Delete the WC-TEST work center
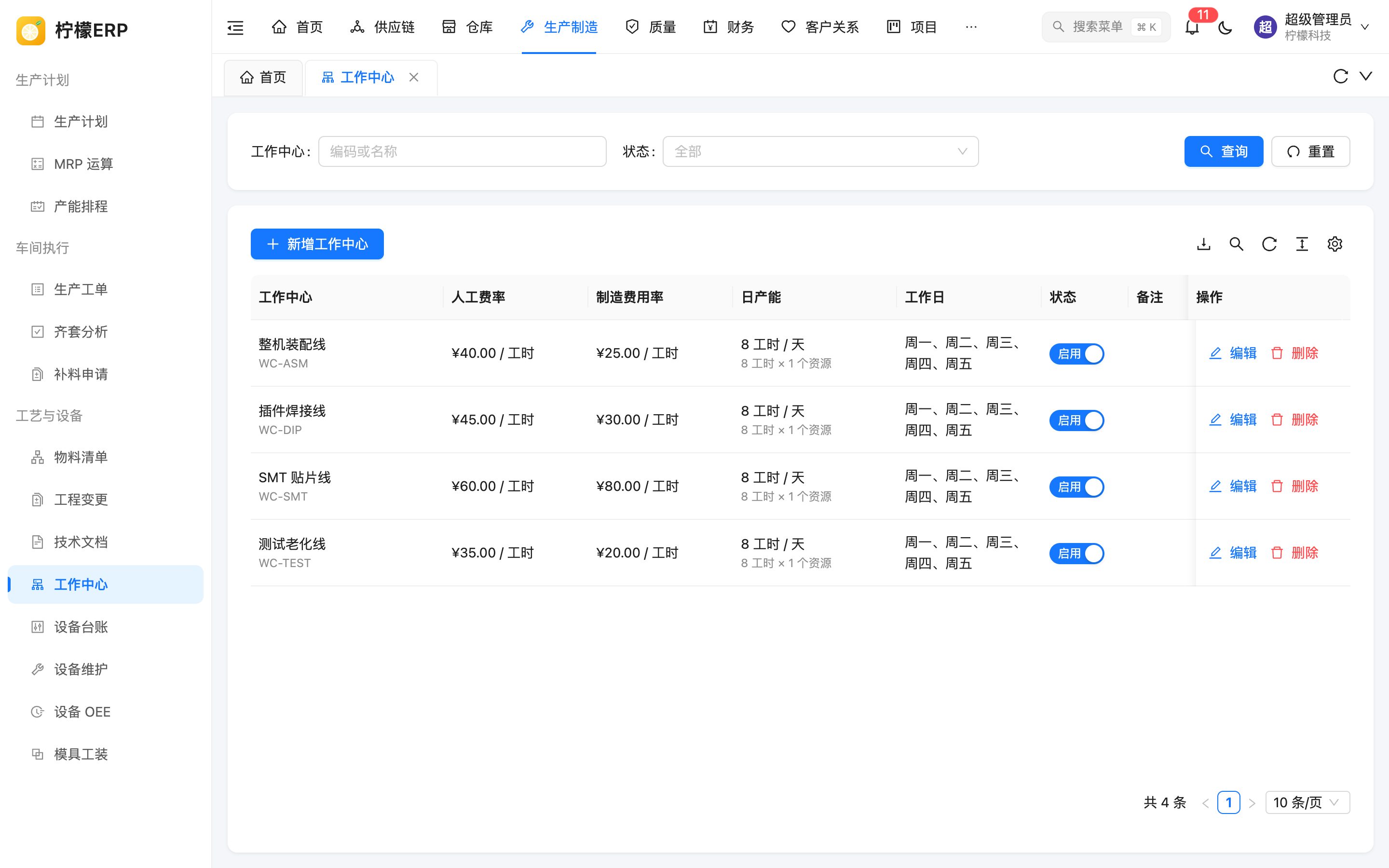This screenshot has height=868, width=1389. click(1294, 553)
